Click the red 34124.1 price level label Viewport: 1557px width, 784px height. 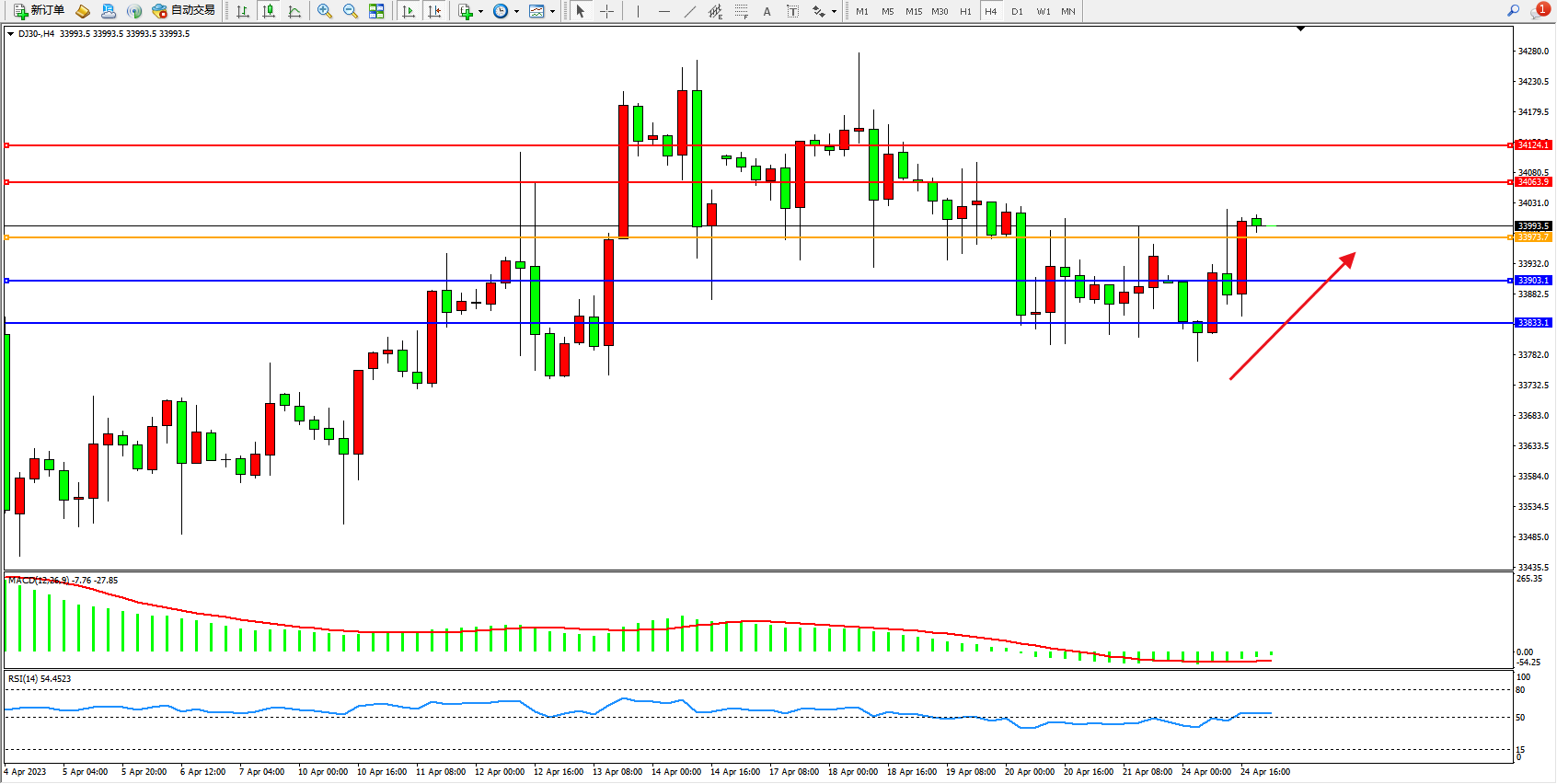pyautogui.click(x=1532, y=145)
